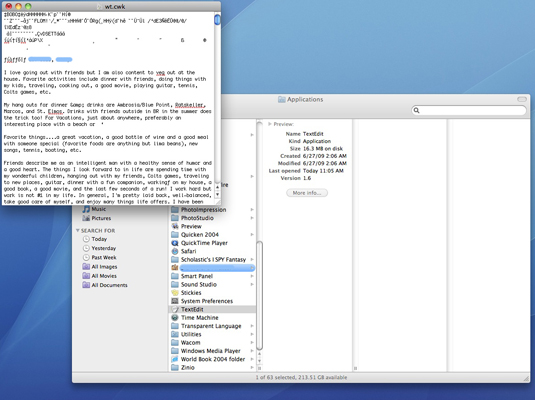Open the PhotoStudio folder icon
The width and height of the screenshot is (535, 400).
175,218
